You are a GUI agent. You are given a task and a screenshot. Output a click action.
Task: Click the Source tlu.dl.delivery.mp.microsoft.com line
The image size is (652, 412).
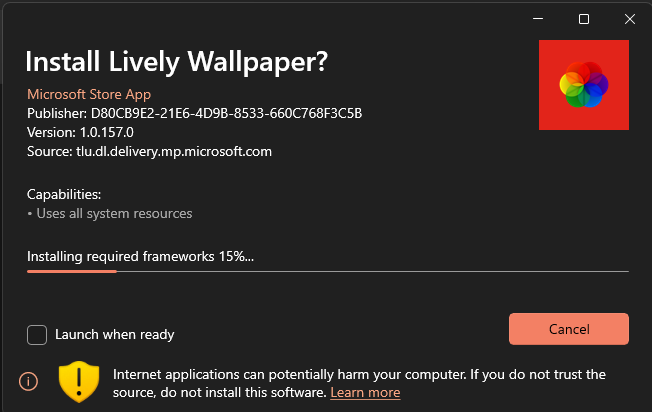(149, 151)
